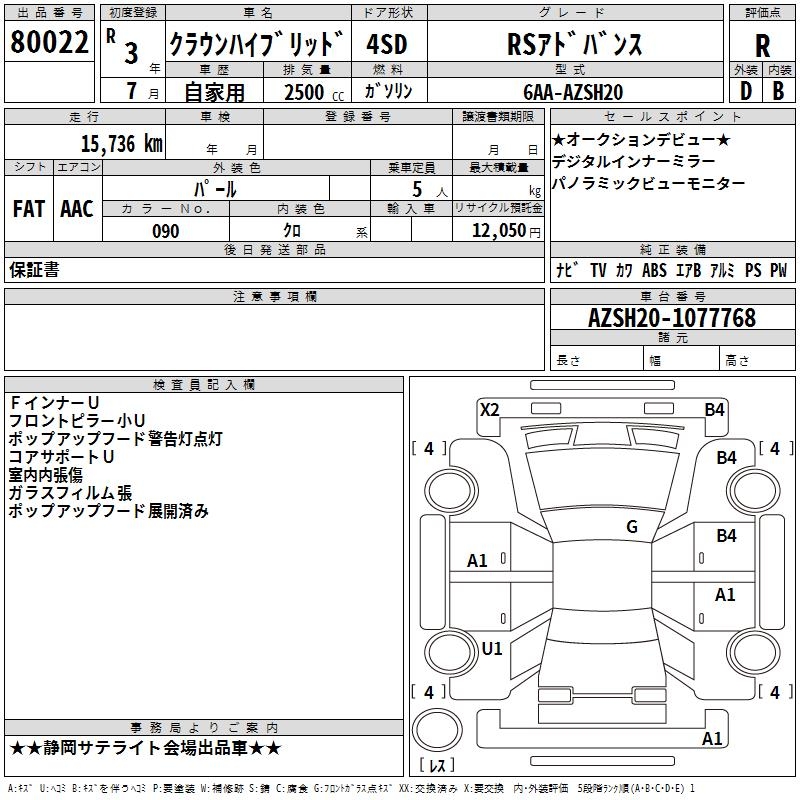Click the shift type FAT
The height and width of the screenshot is (800, 800).
pos(29,209)
